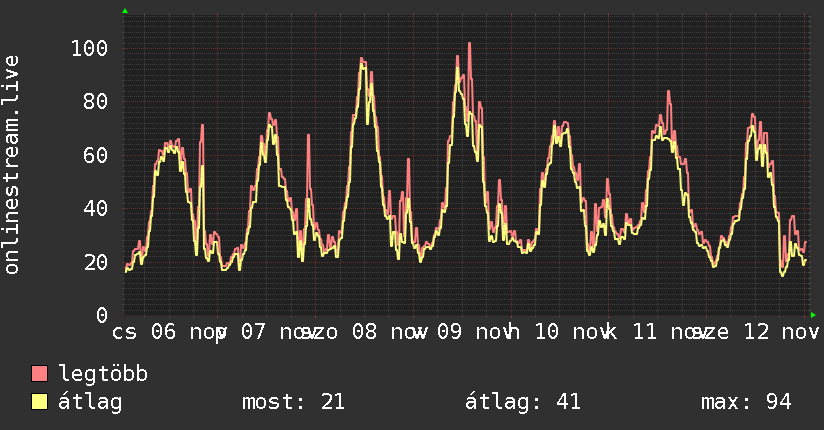824x430 pixels.
Task: Click the 'átlag: 41' average value
Action: click(x=523, y=402)
